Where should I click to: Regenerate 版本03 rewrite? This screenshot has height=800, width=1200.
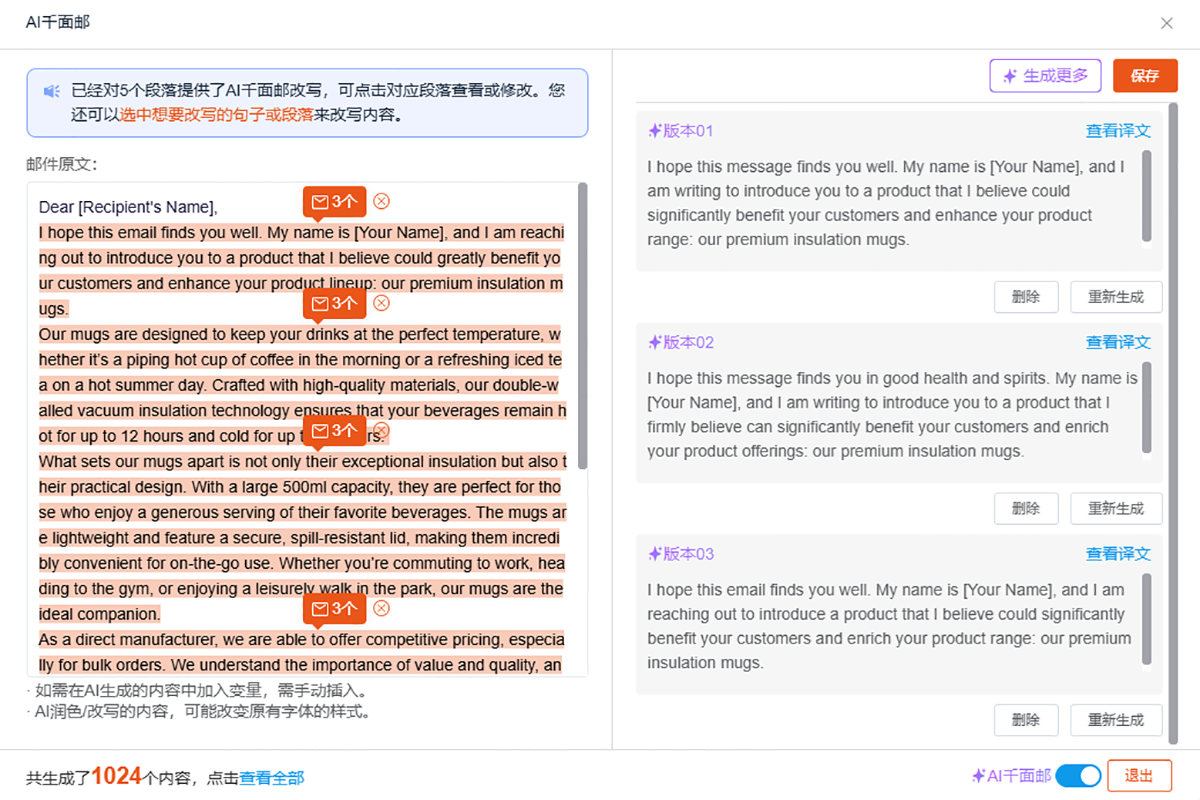(x=1116, y=720)
